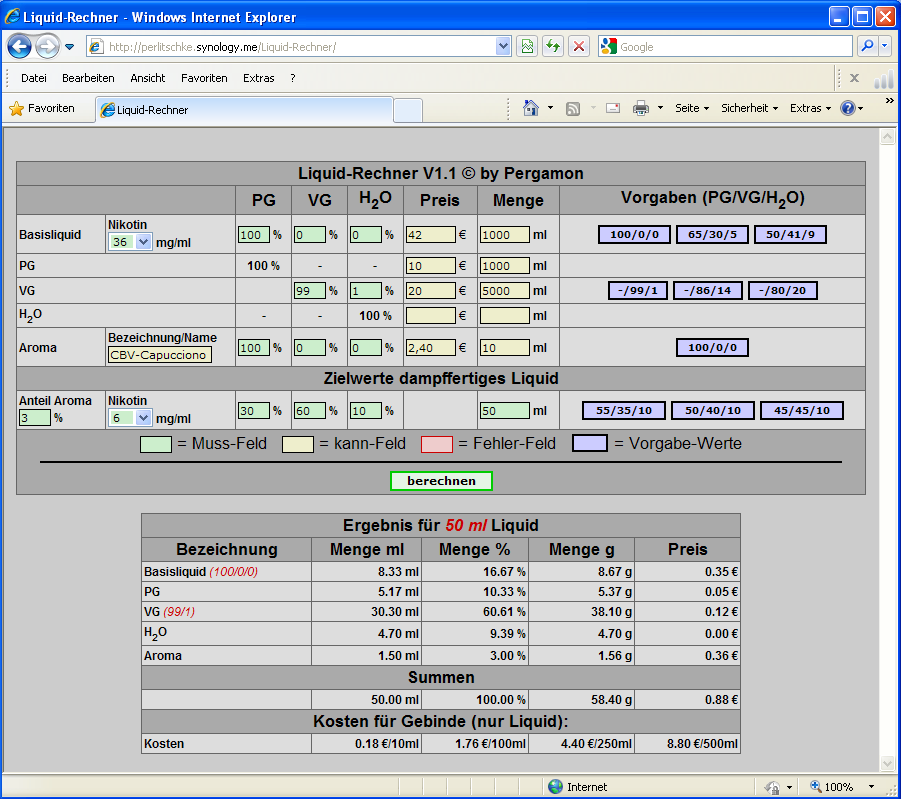Open the Bearbeiten menu

[88, 78]
